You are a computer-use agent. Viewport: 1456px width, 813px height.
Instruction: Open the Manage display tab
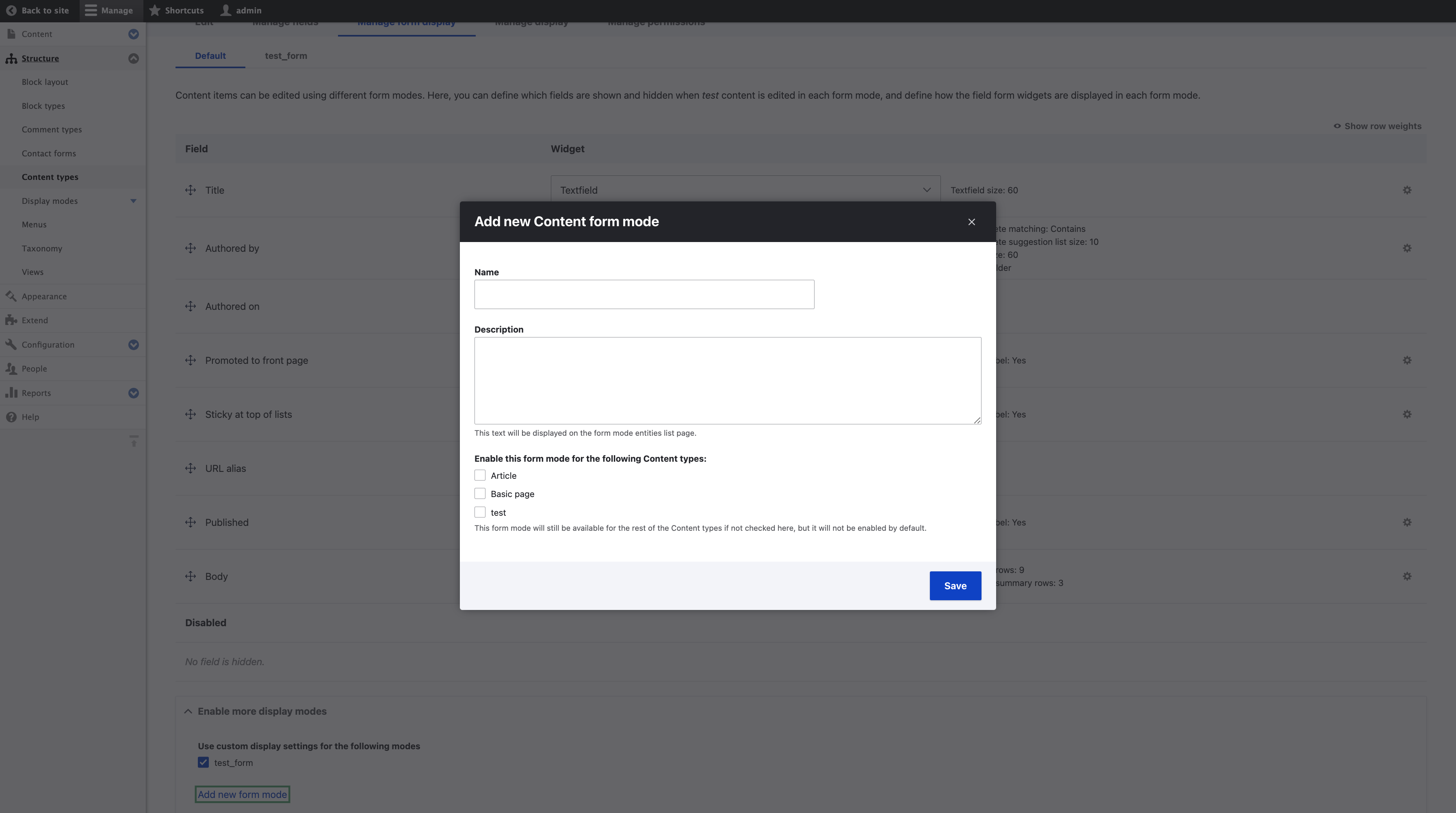coord(531,23)
